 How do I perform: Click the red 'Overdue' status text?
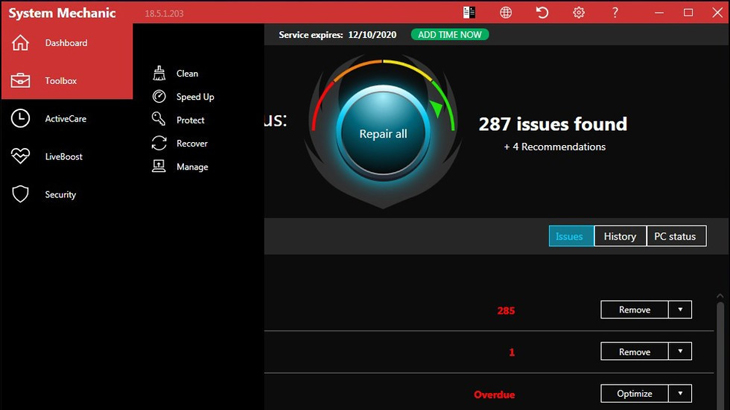[494, 395]
